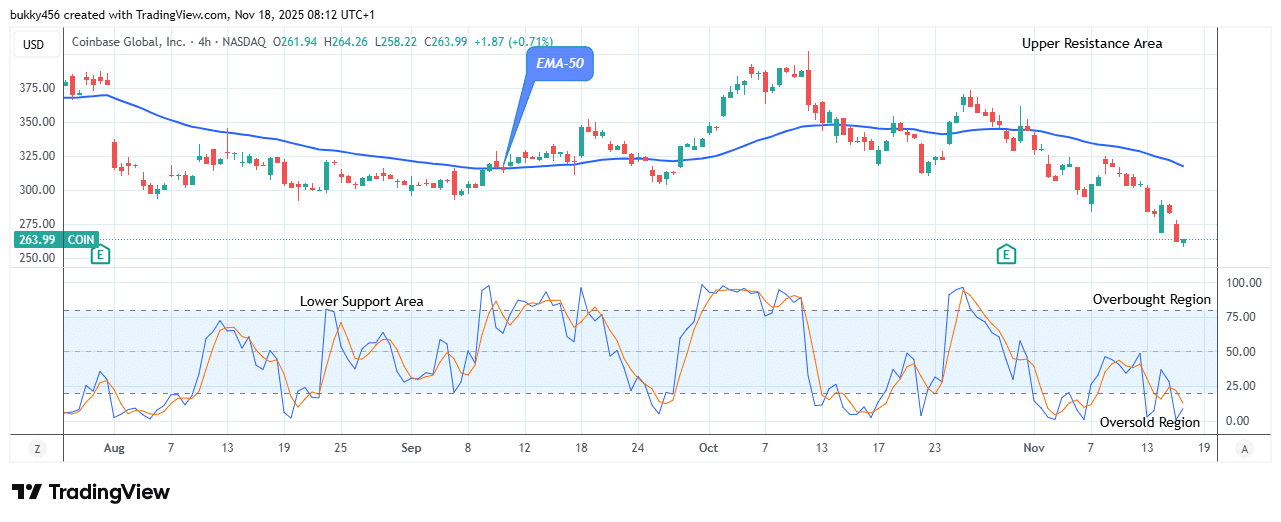Click the Upper Resistance Area text
The height and width of the screenshot is (522, 1281).
click(1092, 43)
